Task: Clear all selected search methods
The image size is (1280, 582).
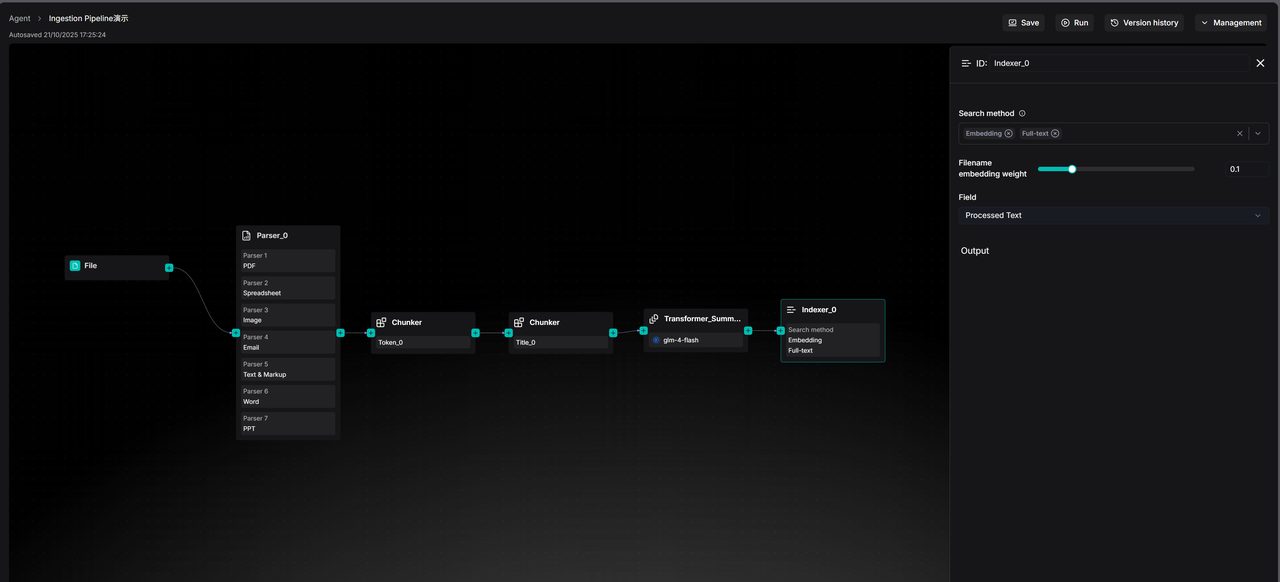Action: point(1240,134)
